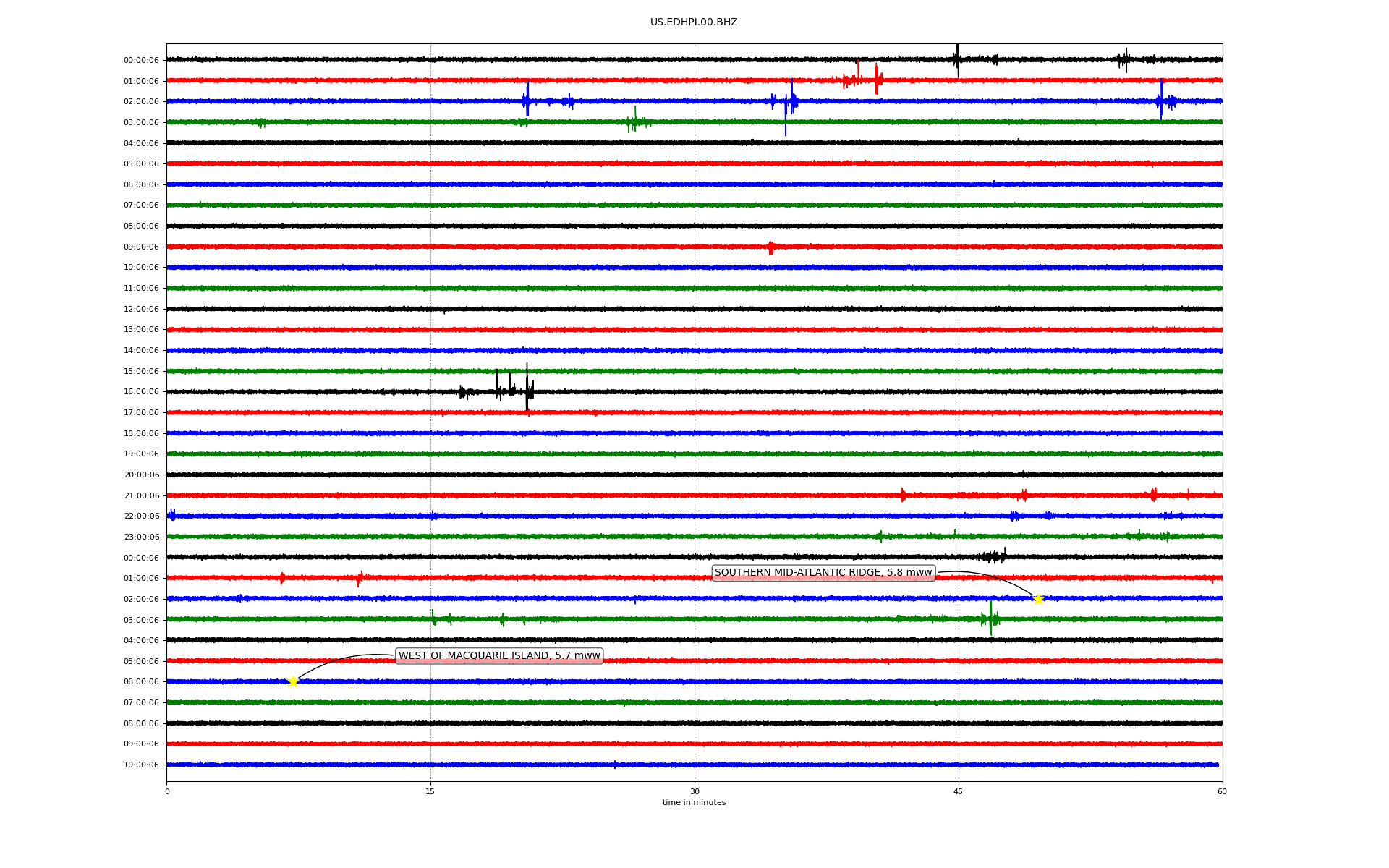Click the large black spike burst on the 16:00:06 trace
Image resolution: width=1389 pixels, height=868 pixels.
point(527,391)
